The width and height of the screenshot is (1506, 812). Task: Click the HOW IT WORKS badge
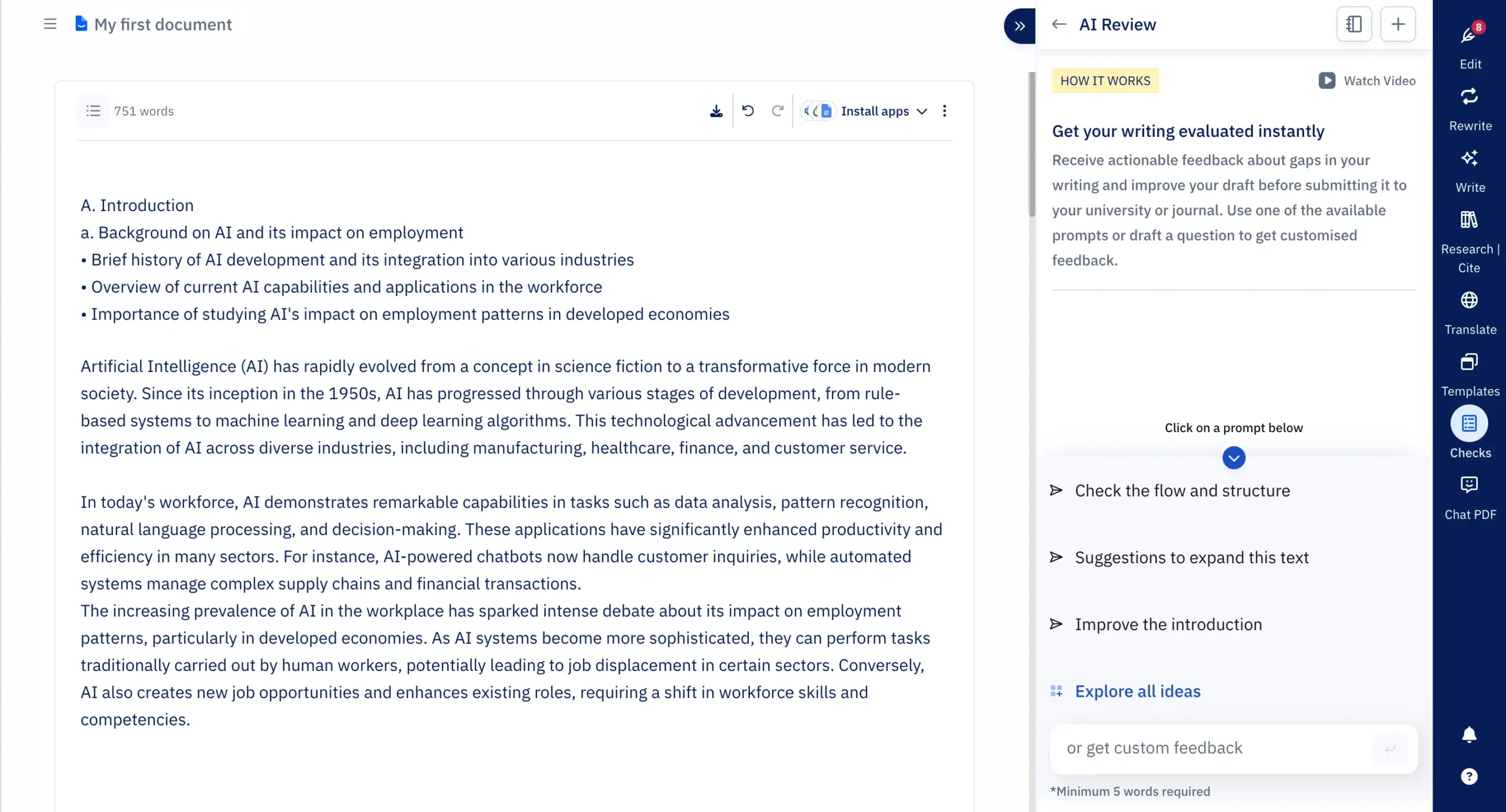(x=1105, y=81)
